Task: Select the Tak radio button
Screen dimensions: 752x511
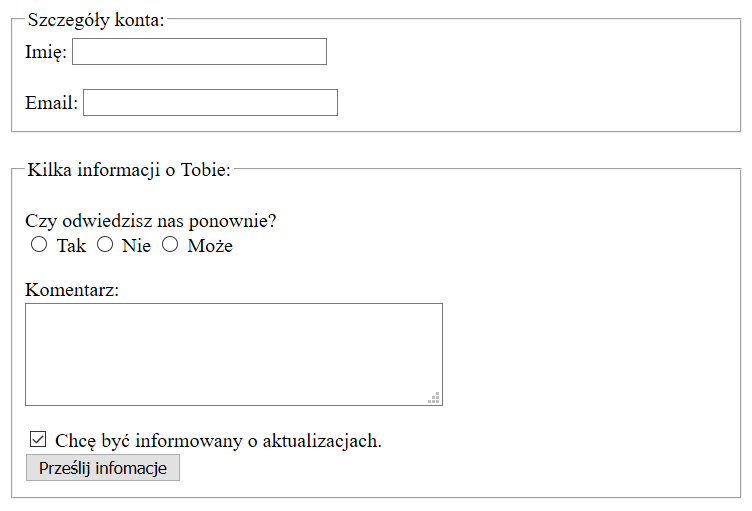Action: 39,244
